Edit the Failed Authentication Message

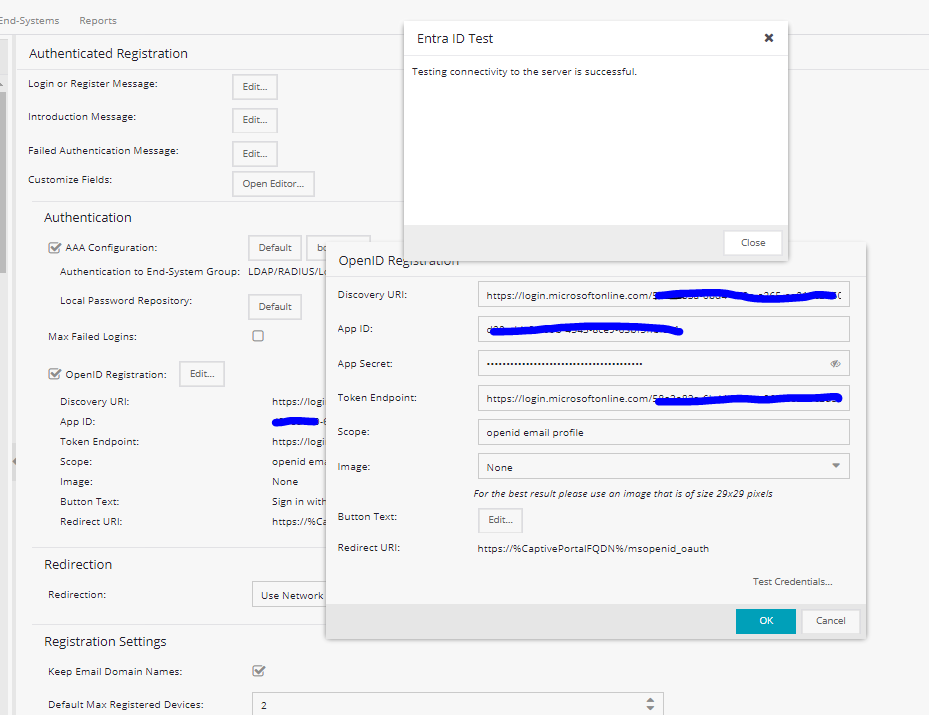pos(254,154)
